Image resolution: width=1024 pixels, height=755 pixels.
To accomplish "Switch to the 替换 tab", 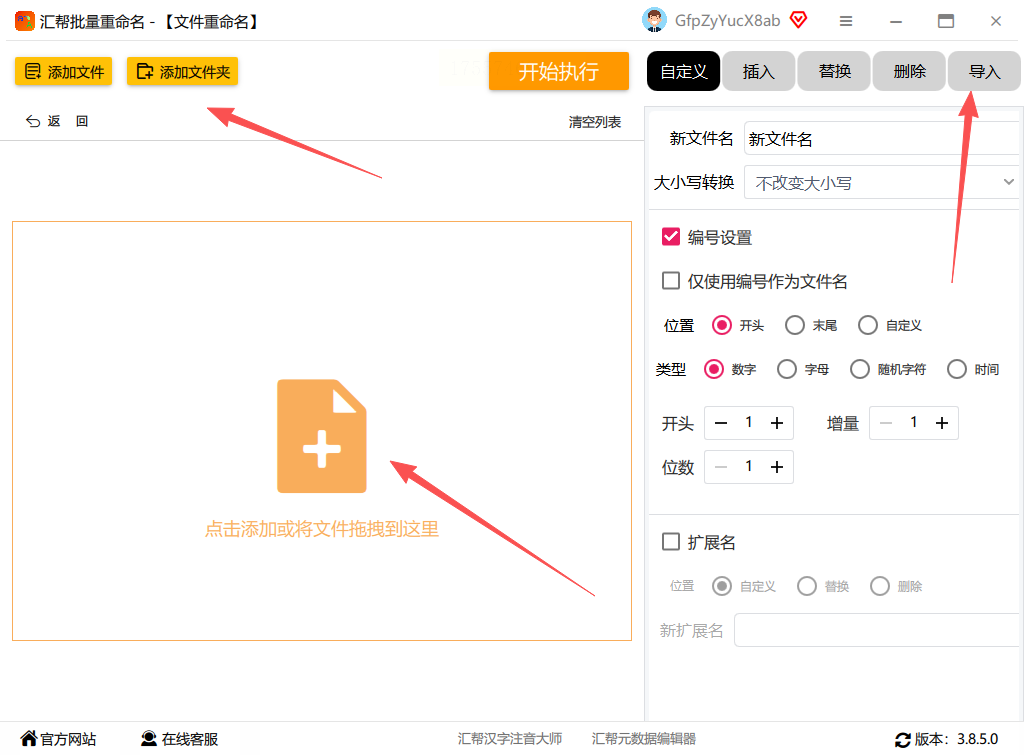I will pos(834,71).
